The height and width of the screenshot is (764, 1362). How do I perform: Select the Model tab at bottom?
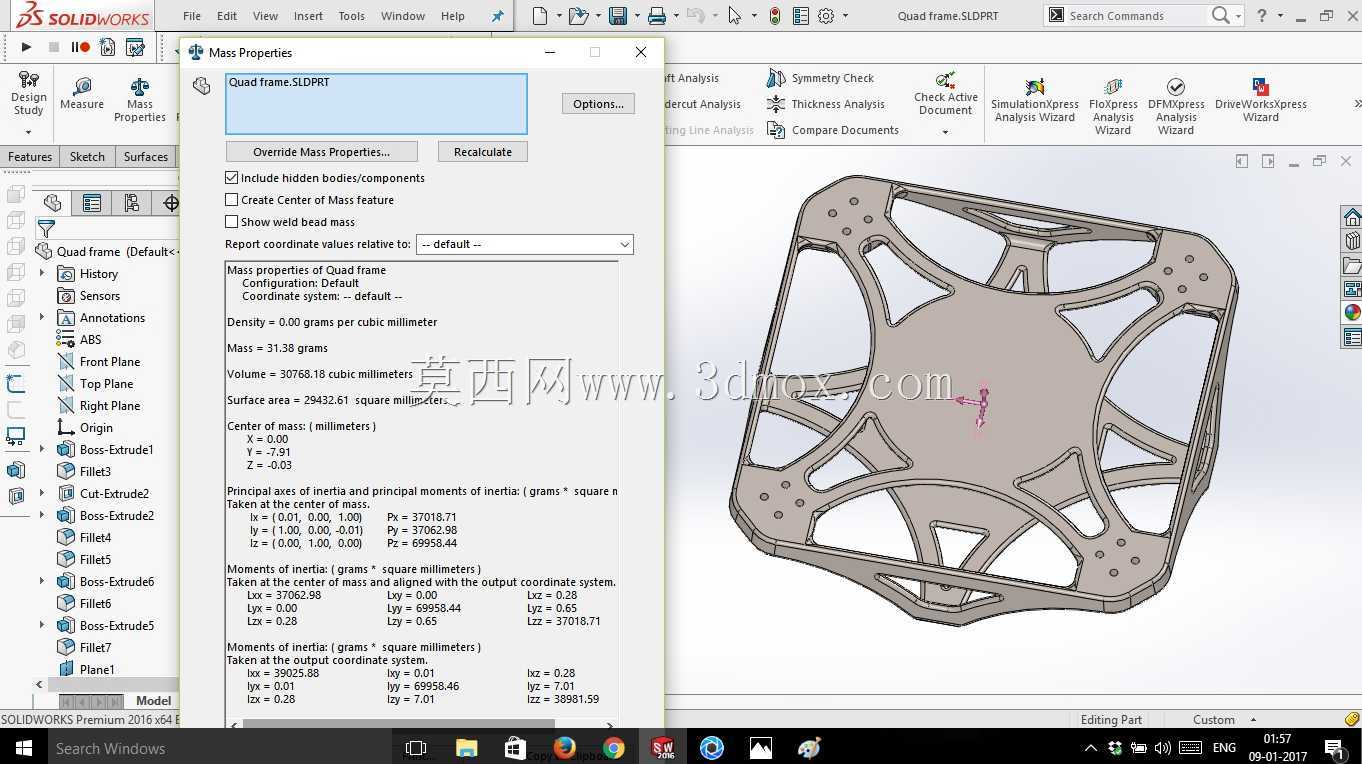click(x=154, y=701)
